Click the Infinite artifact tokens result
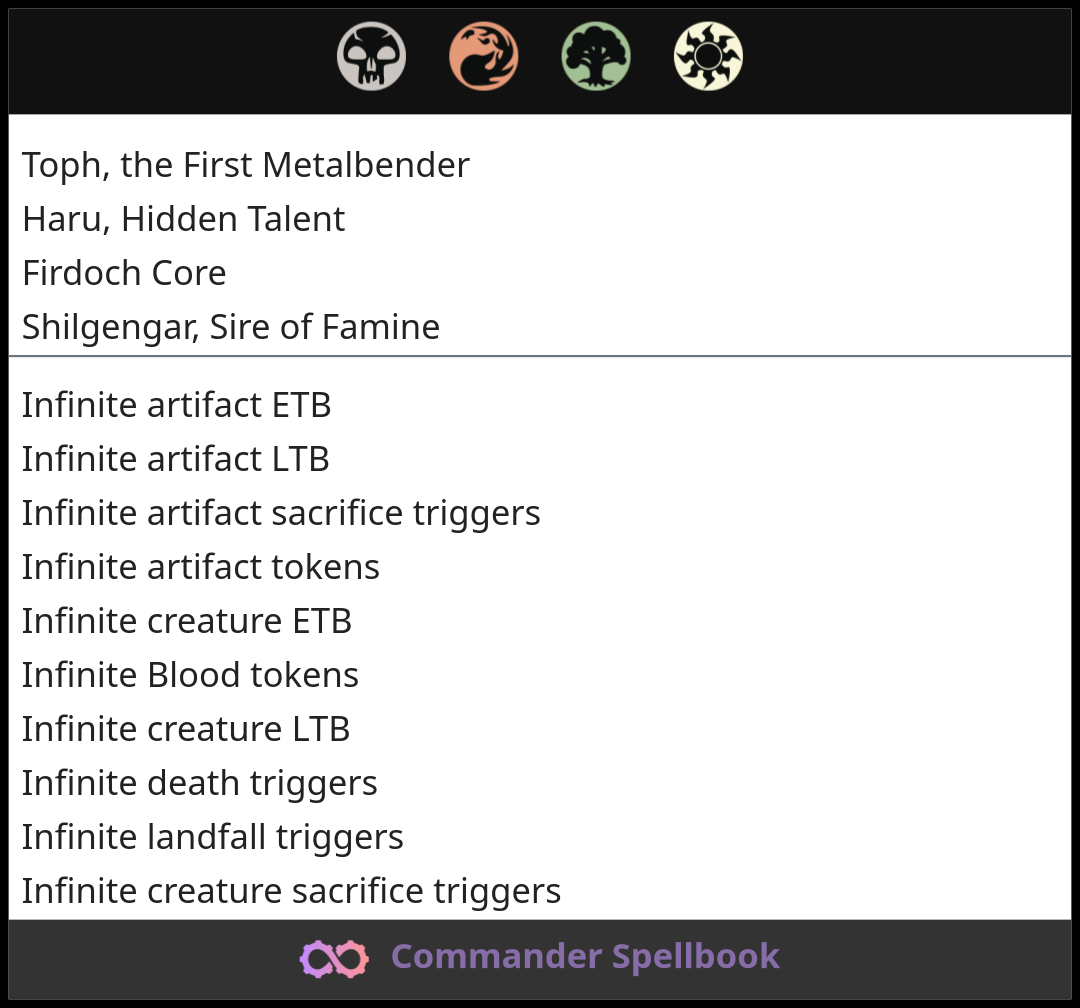The width and height of the screenshot is (1080, 1008). [200, 567]
